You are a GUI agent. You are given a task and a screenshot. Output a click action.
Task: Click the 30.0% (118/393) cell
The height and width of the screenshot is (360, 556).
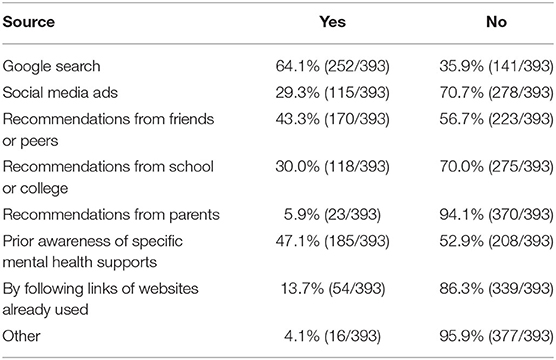pos(332,167)
